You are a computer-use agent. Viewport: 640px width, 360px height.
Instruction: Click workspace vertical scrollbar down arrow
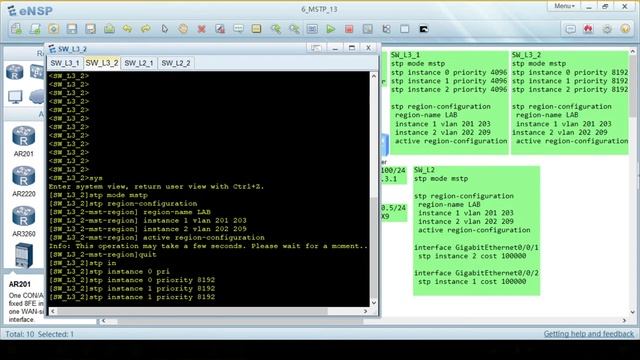click(x=633, y=312)
